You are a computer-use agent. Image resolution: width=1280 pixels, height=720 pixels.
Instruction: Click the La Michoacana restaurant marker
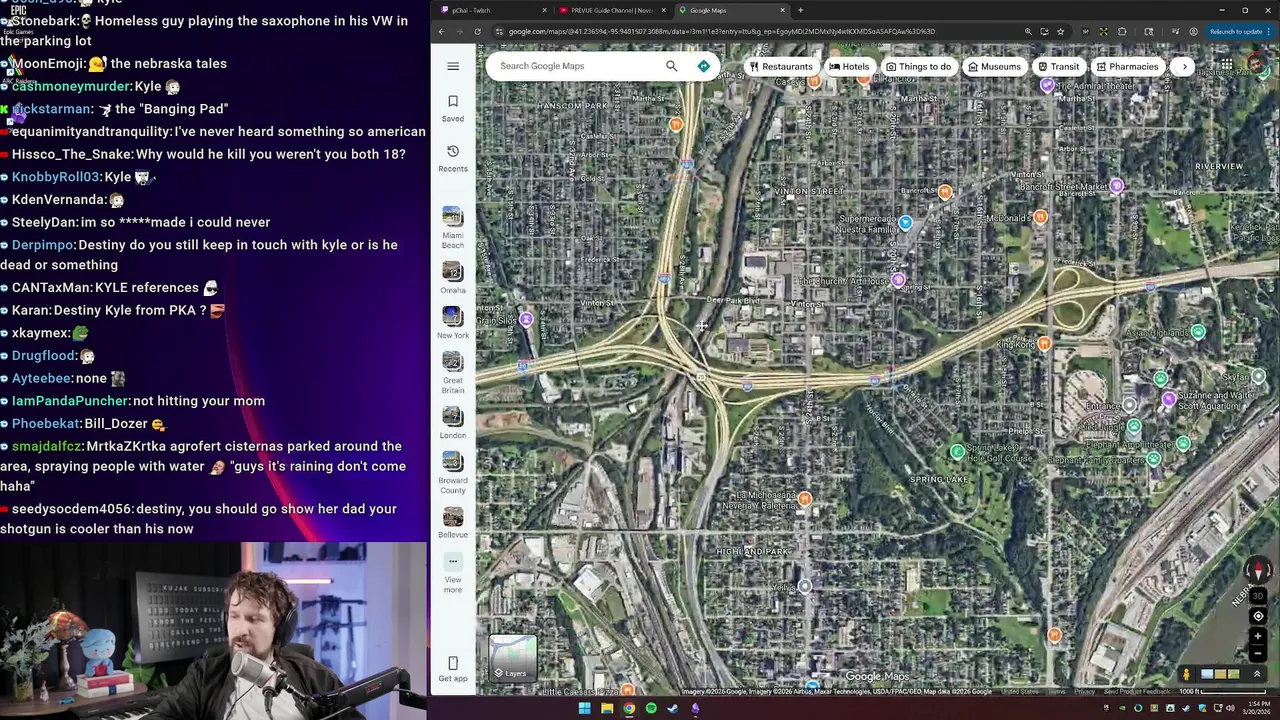pyautogui.click(x=805, y=498)
